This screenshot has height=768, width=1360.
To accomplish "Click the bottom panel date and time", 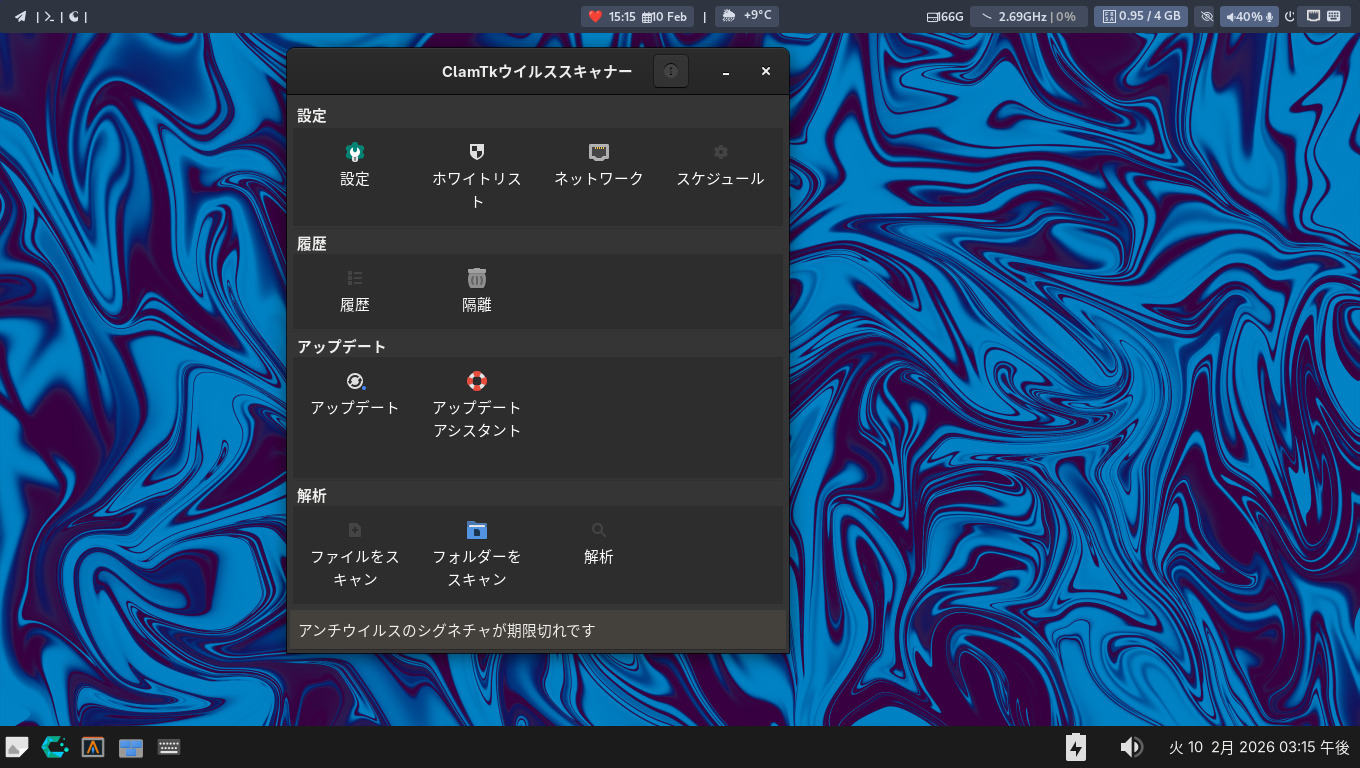I will tap(1259, 747).
